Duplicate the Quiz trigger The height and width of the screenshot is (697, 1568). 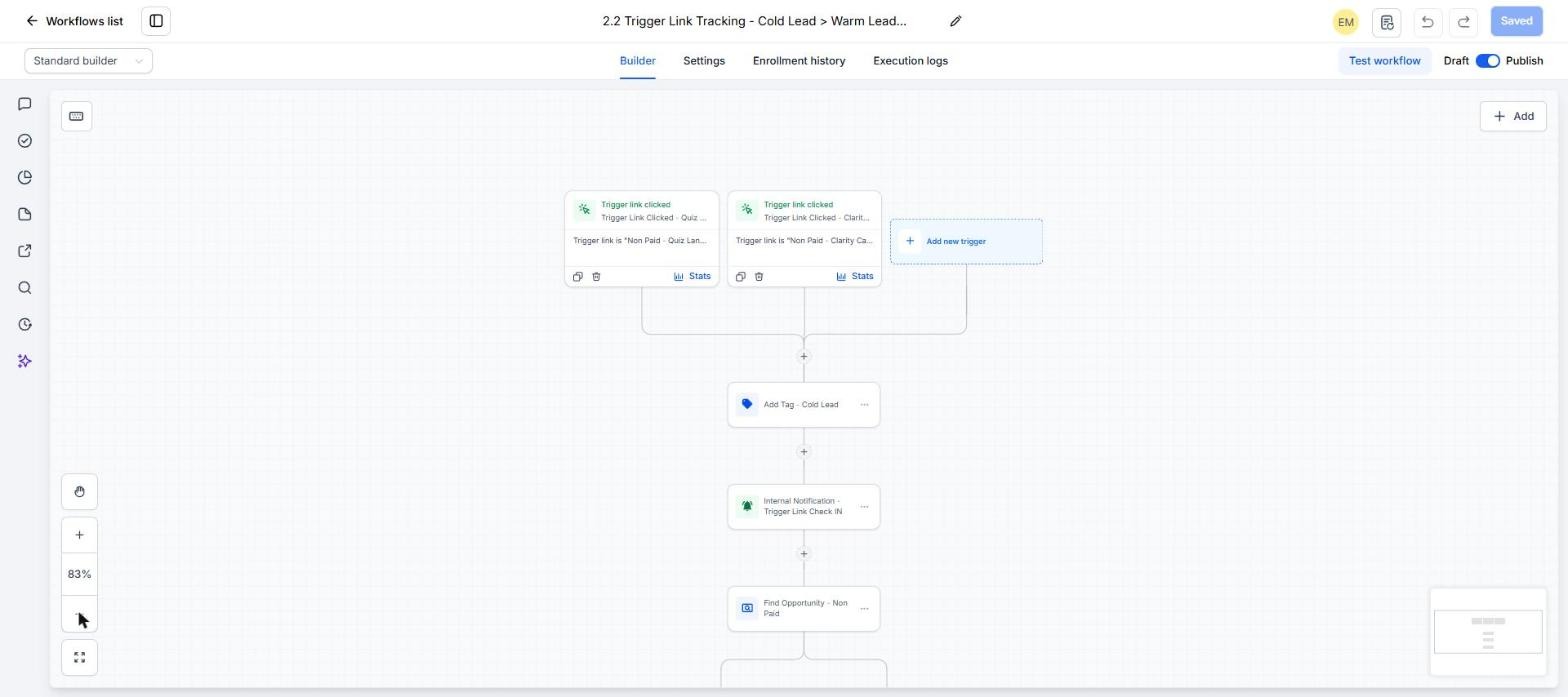(577, 277)
